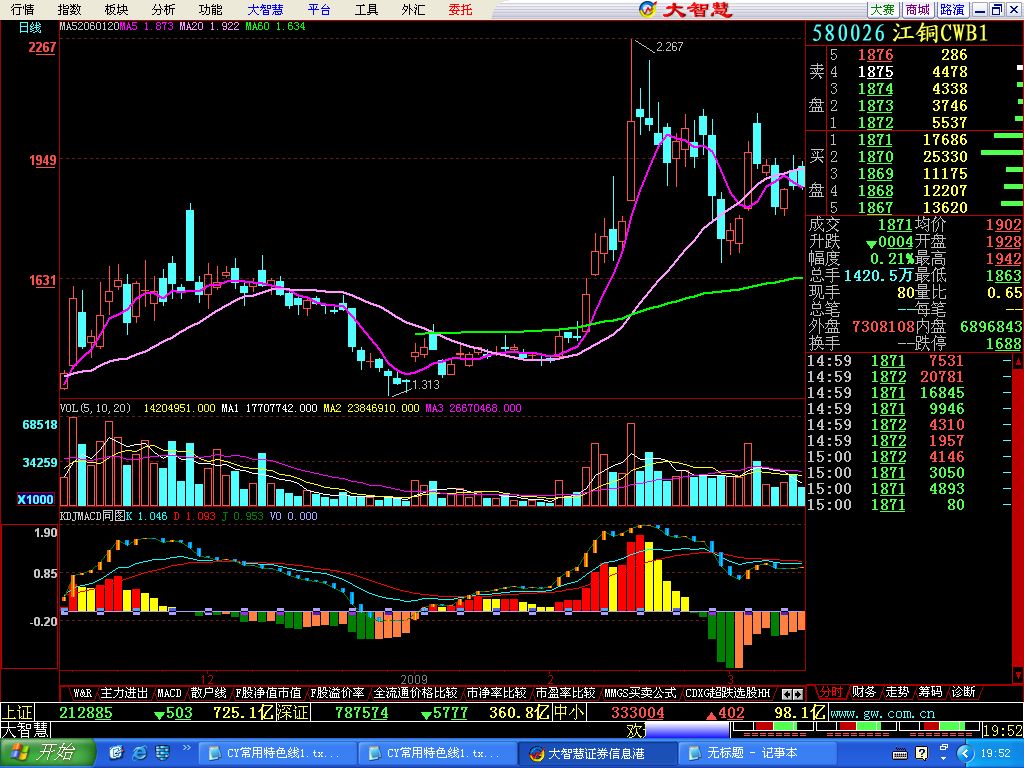Open the 大智慧 menu

click(x=265, y=9)
